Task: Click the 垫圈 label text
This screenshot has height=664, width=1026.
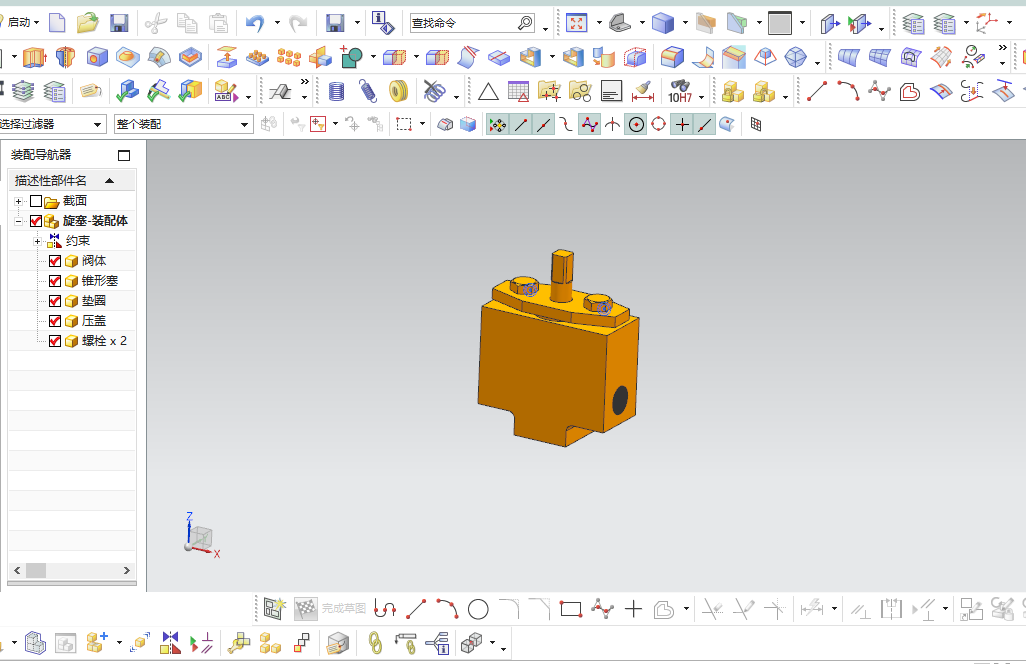Action: (x=94, y=301)
